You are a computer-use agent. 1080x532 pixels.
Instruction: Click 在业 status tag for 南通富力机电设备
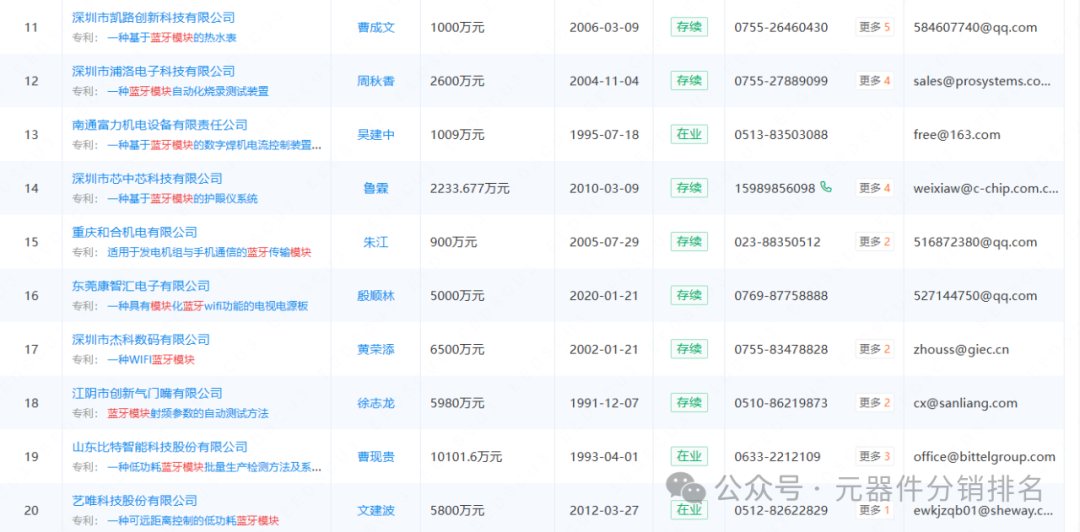[x=689, y=135]
